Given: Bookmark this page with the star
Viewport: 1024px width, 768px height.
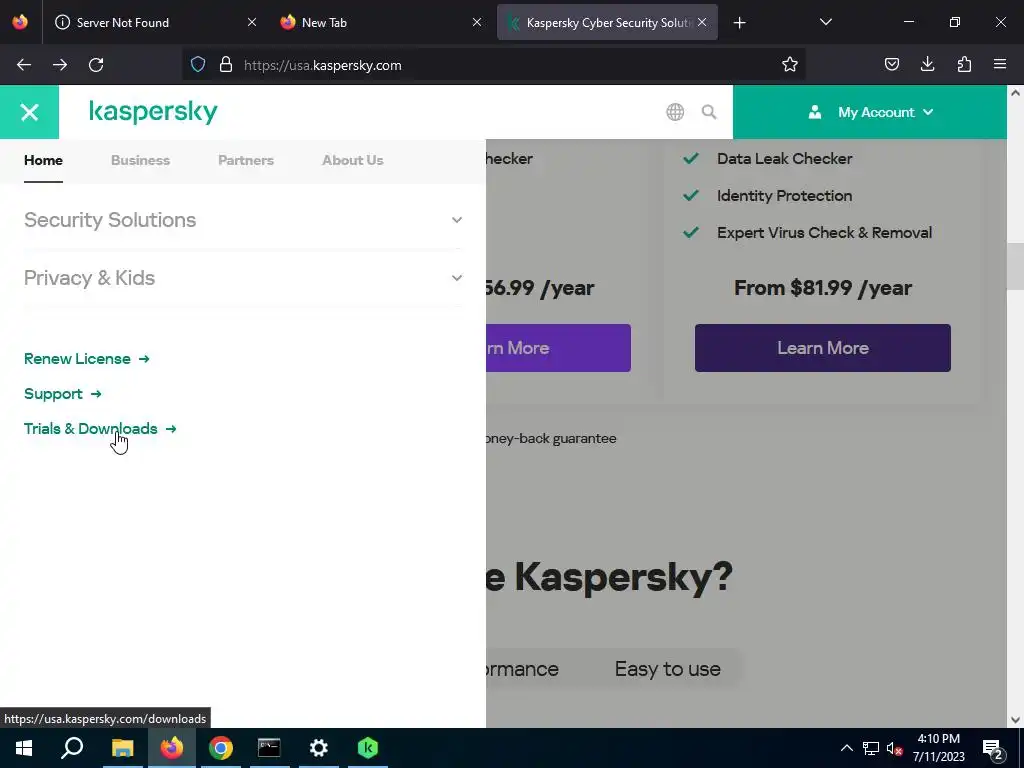Looking at the screenshot, I should tap(790, 65).
